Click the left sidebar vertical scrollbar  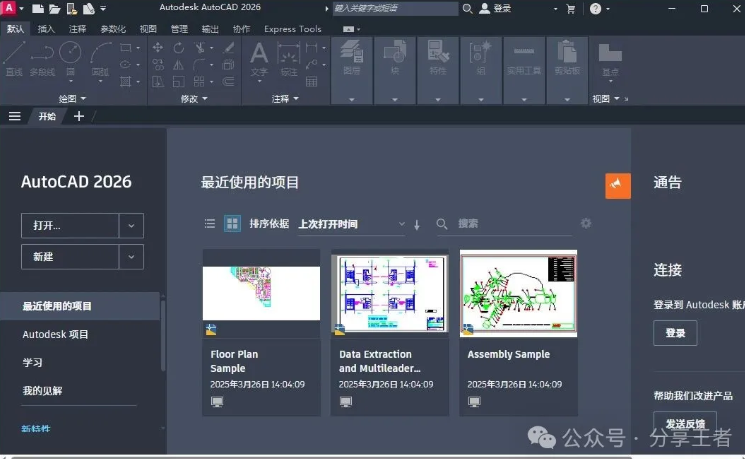163,333
